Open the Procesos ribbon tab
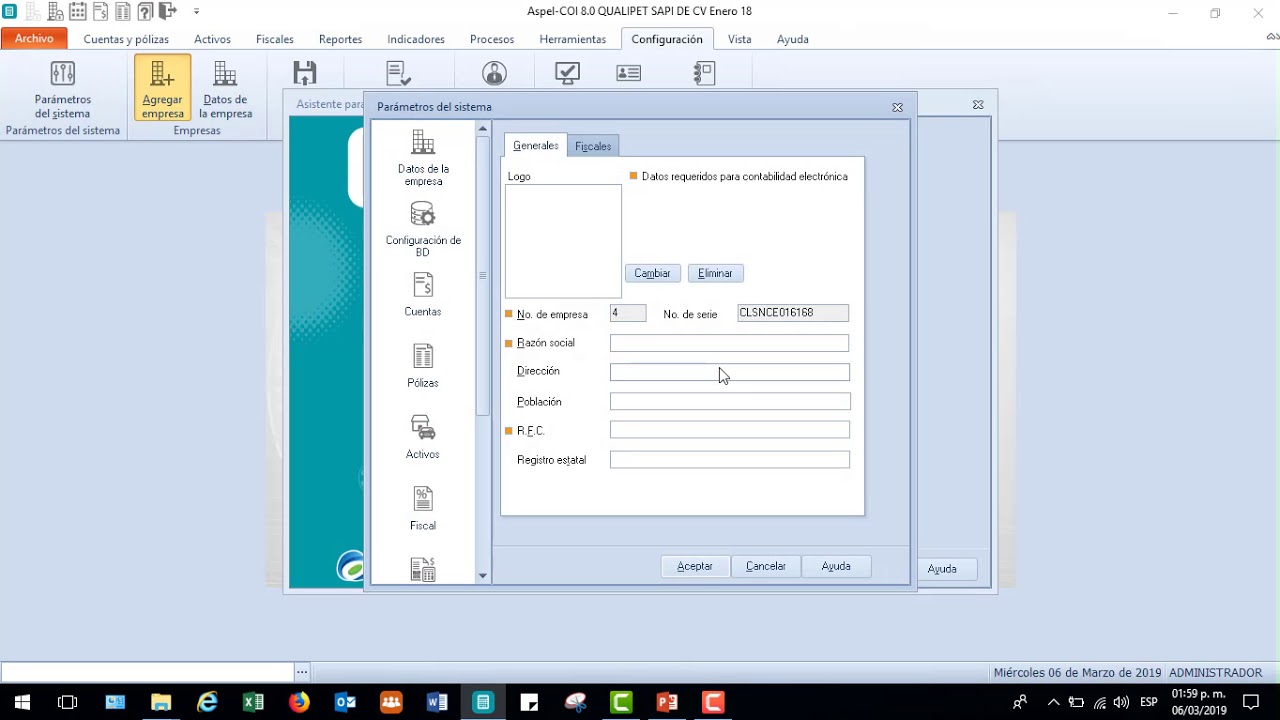This screenshot has width=1280, height=720. 492,39
